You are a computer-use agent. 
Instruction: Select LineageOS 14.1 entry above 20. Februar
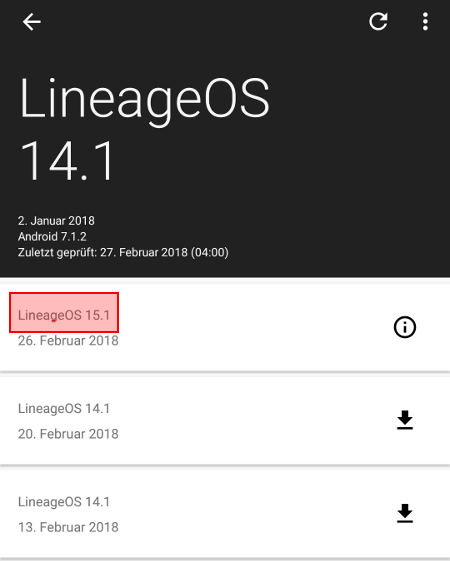[x=64, y=409]
